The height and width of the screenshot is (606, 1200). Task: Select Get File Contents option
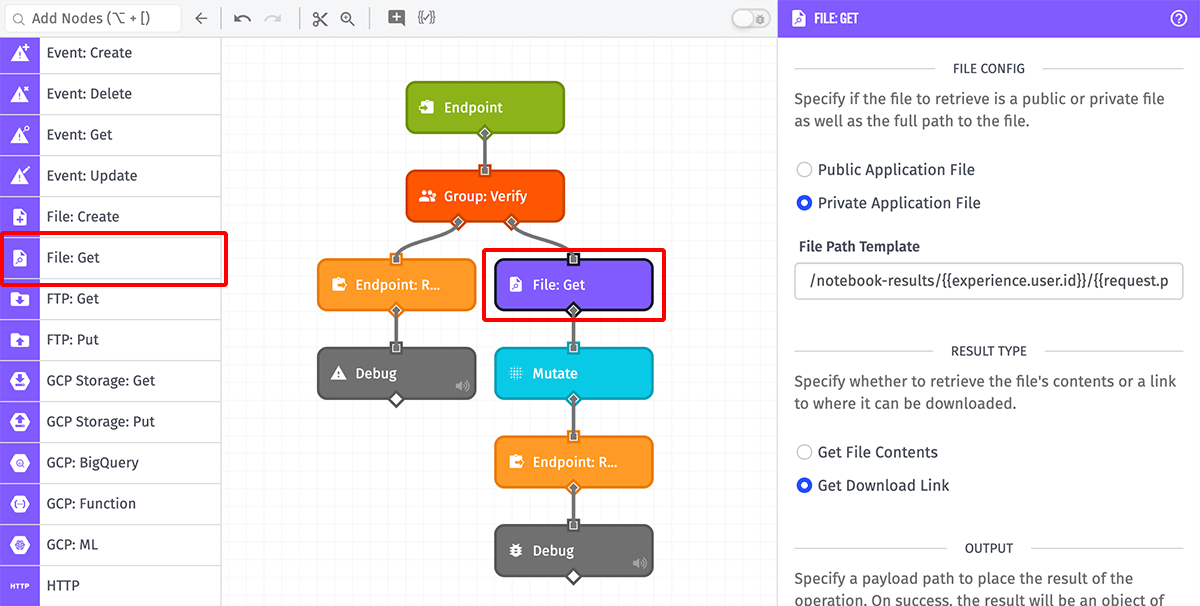[804, 452]
